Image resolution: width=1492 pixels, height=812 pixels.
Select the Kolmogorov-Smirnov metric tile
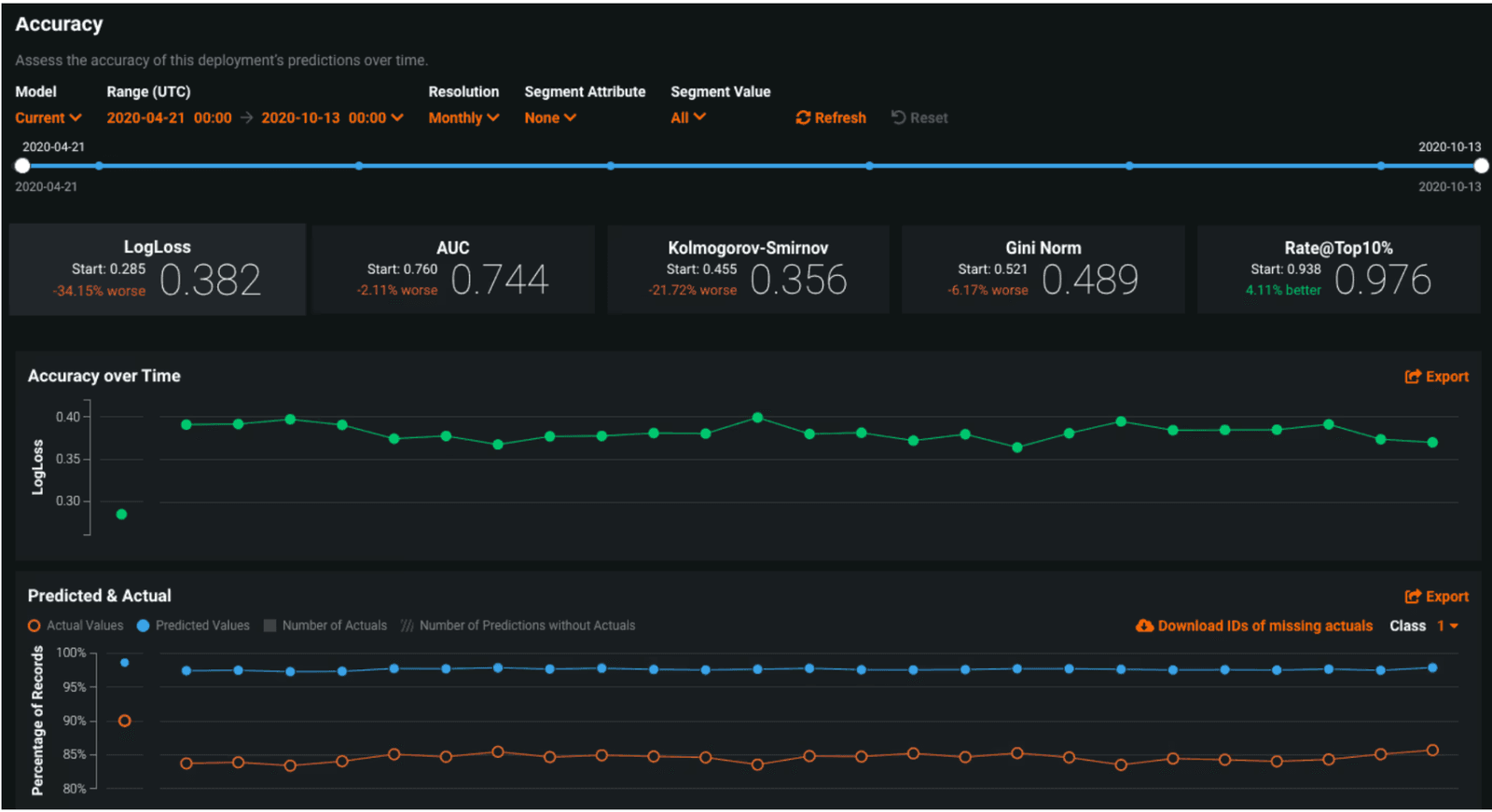748,269
